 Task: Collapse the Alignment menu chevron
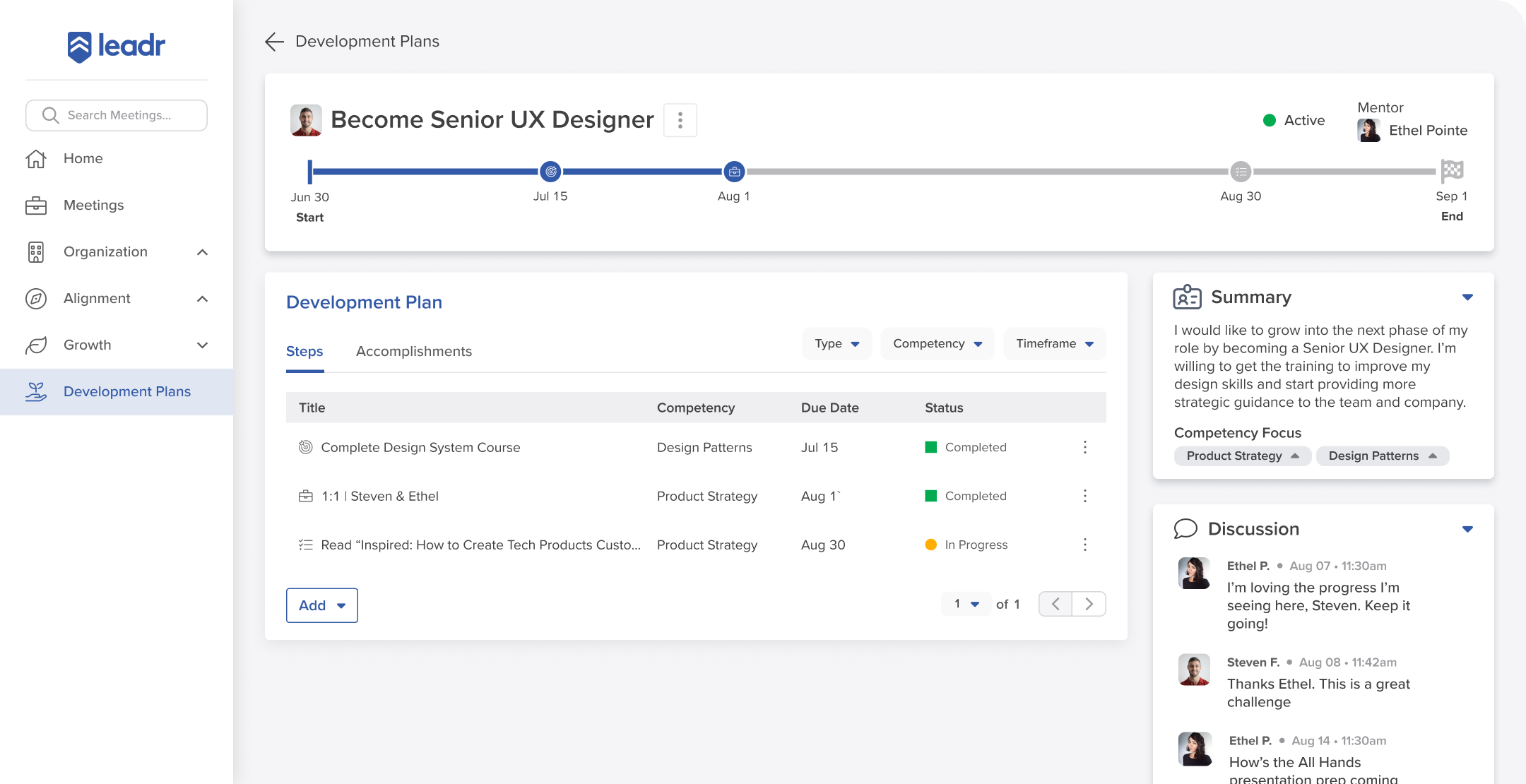pyautogui.click(x=203, y=299)
